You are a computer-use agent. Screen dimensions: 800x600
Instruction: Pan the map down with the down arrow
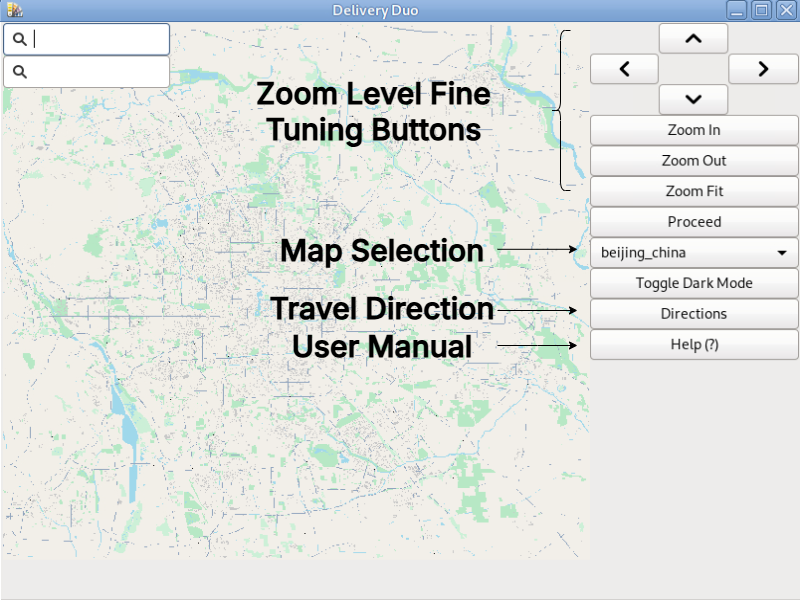[x=693, y=99]
